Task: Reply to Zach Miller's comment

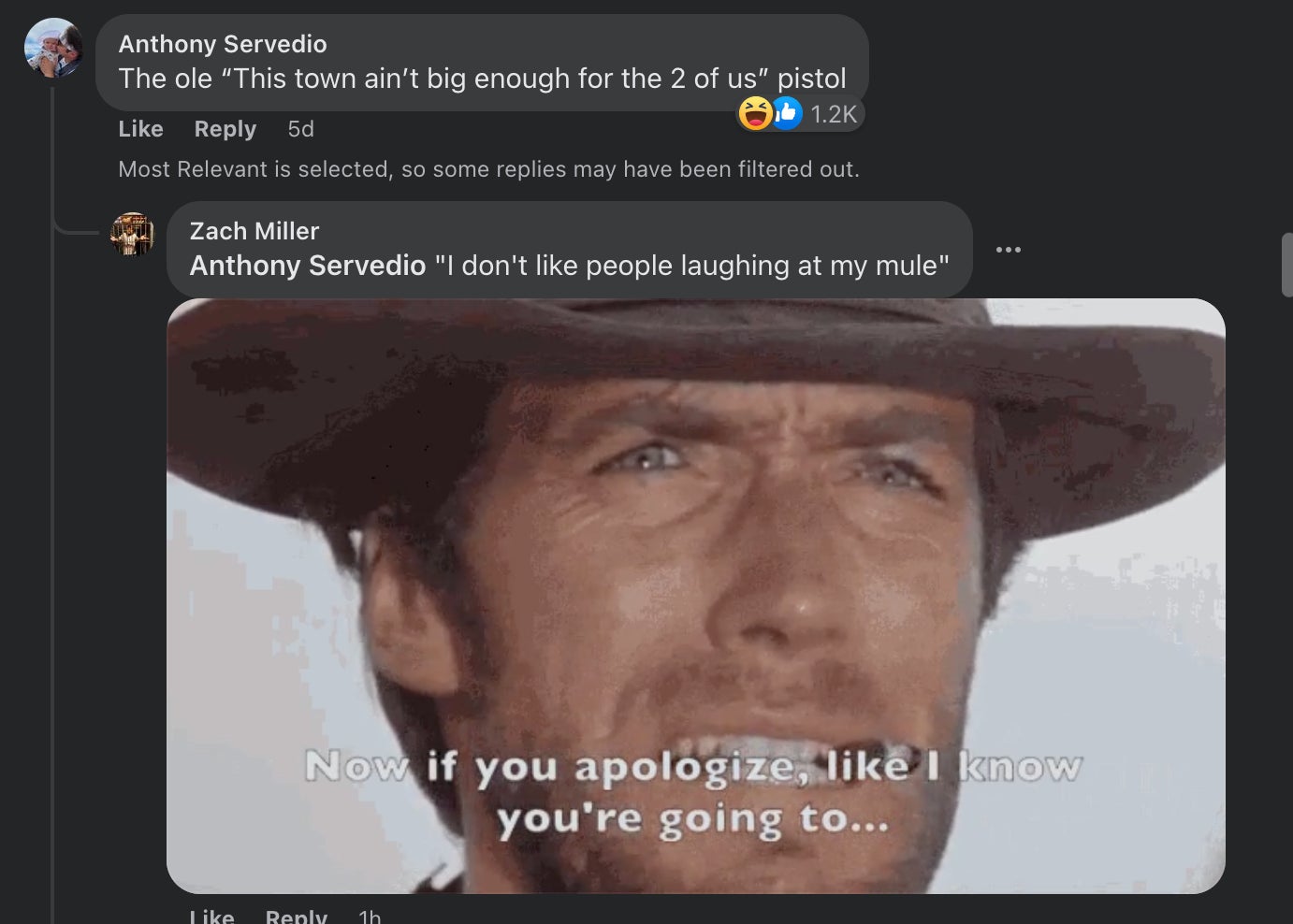Action: pos(297,916)
